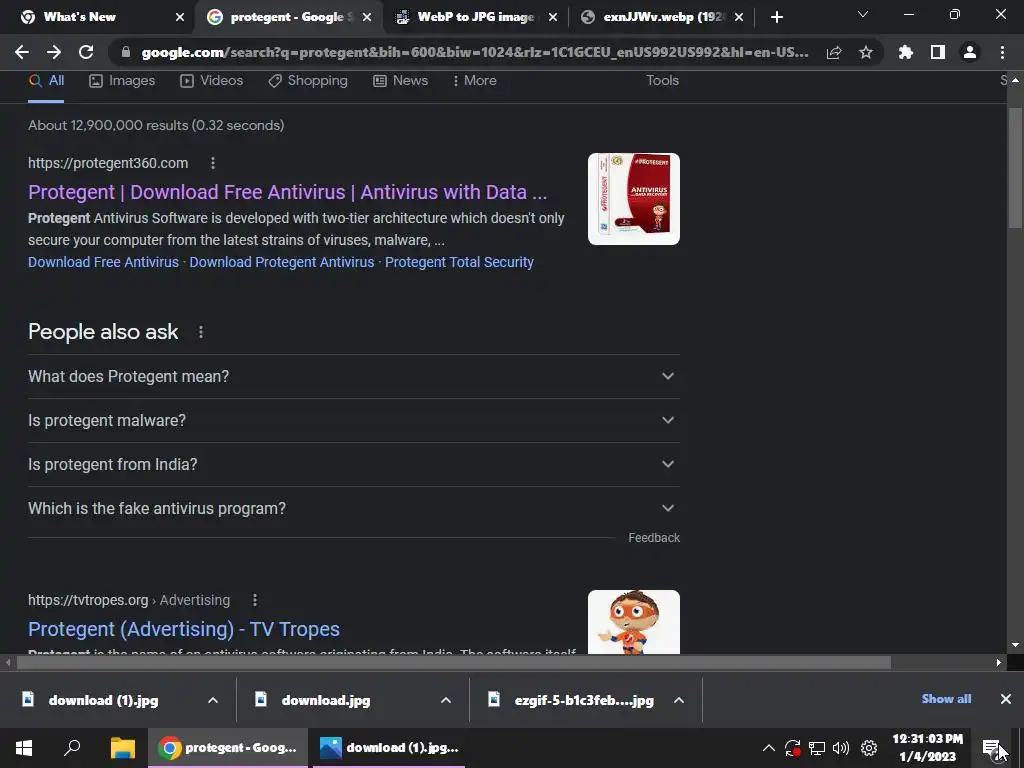Switch to WebP to JPG image tab
This screenshot has height=768, width=1024.
pyautogui.click(x=476, y=17)
